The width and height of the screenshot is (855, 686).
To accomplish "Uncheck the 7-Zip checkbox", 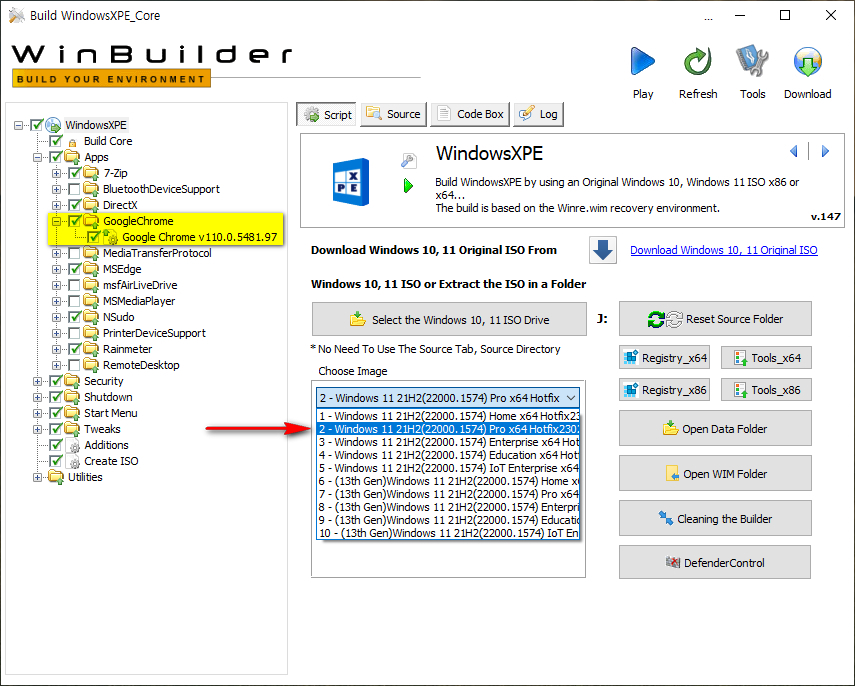I will coord(74,173).
